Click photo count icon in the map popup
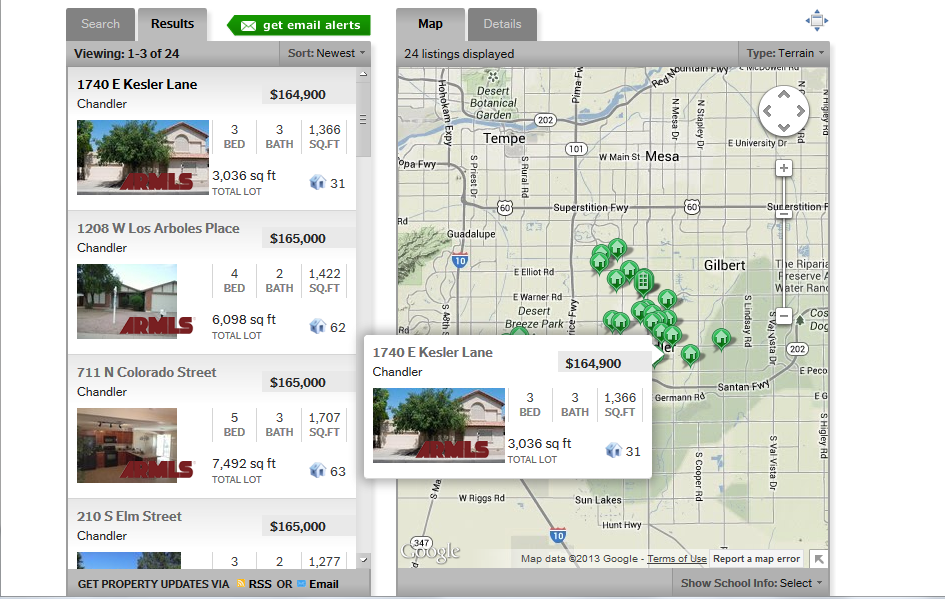This screenshot has width=945, height=599. click(x=613, y=451)
